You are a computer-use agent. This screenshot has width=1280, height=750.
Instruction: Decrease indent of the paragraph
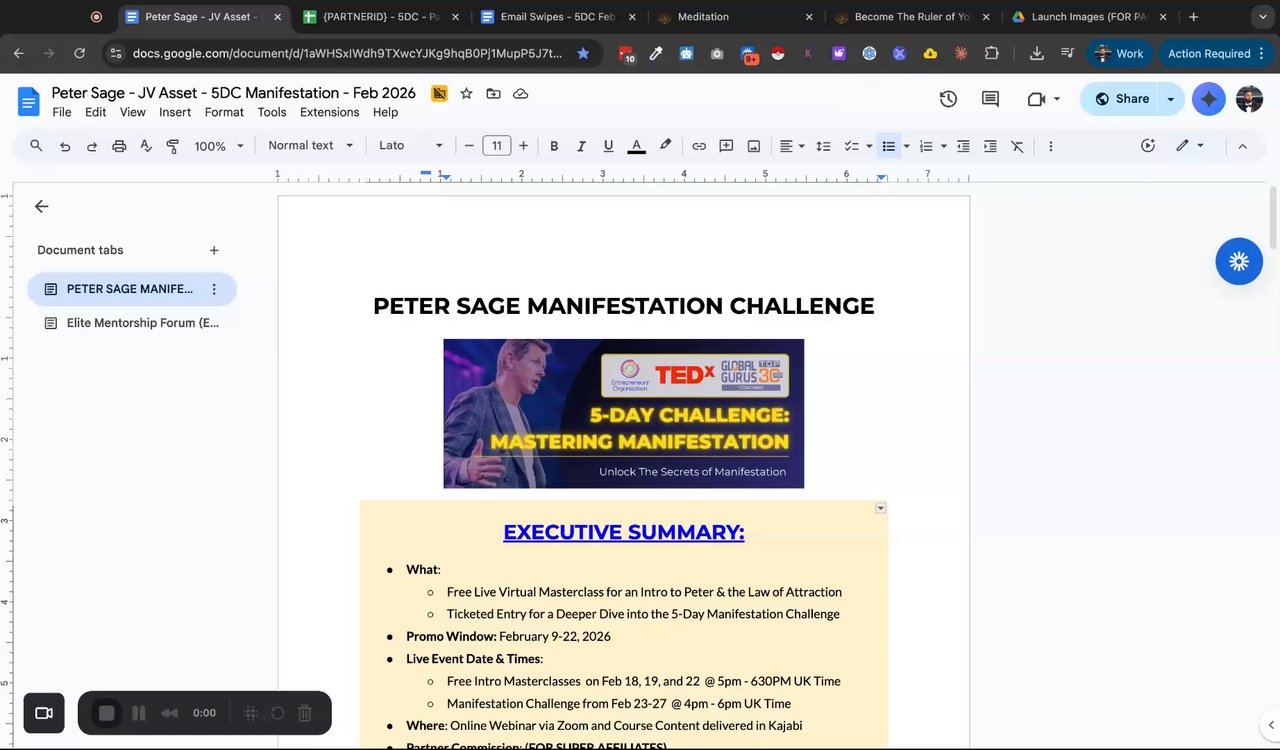(x=963, y=146)
